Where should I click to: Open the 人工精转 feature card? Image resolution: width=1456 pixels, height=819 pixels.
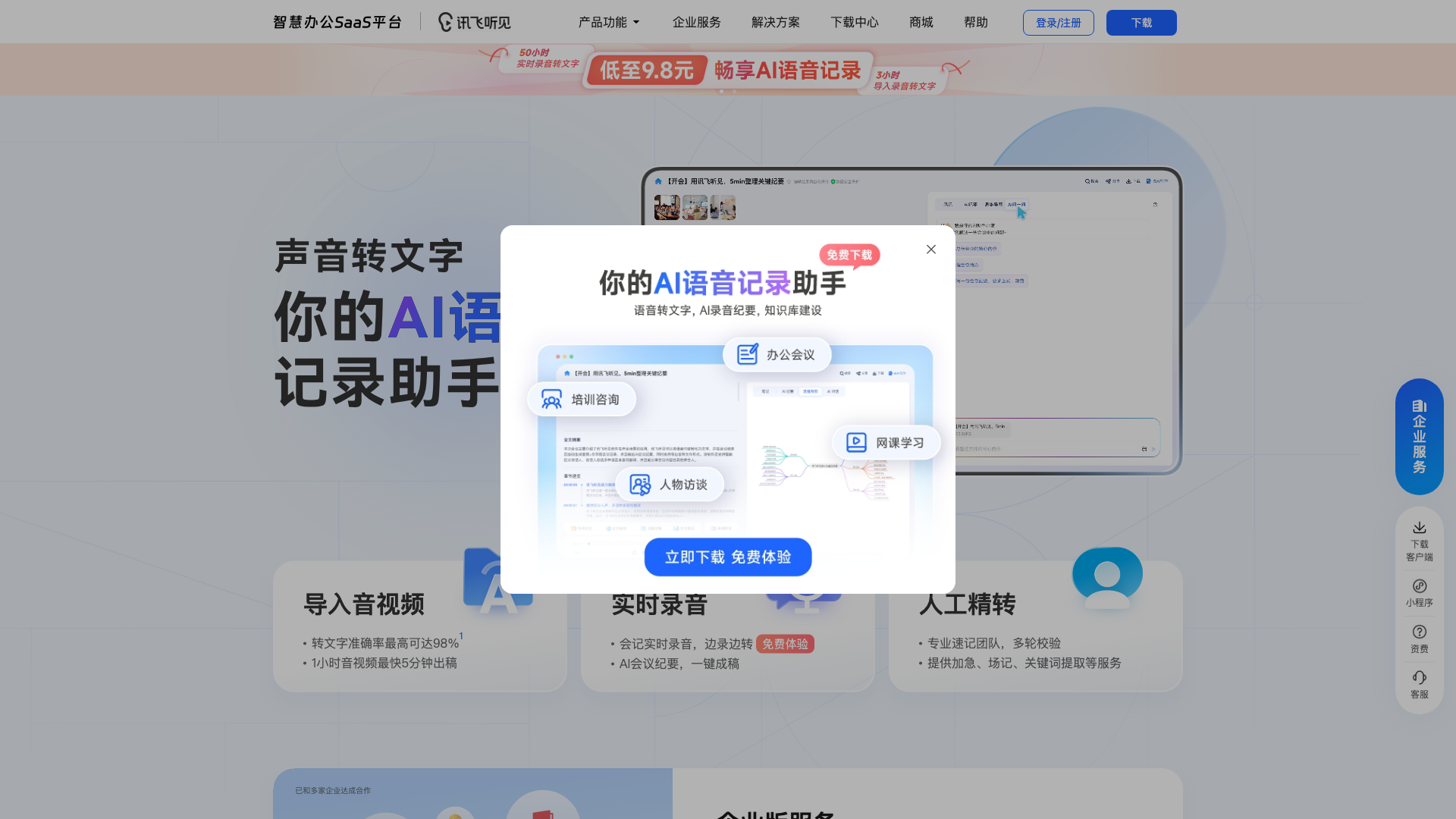pos(1036,626)
